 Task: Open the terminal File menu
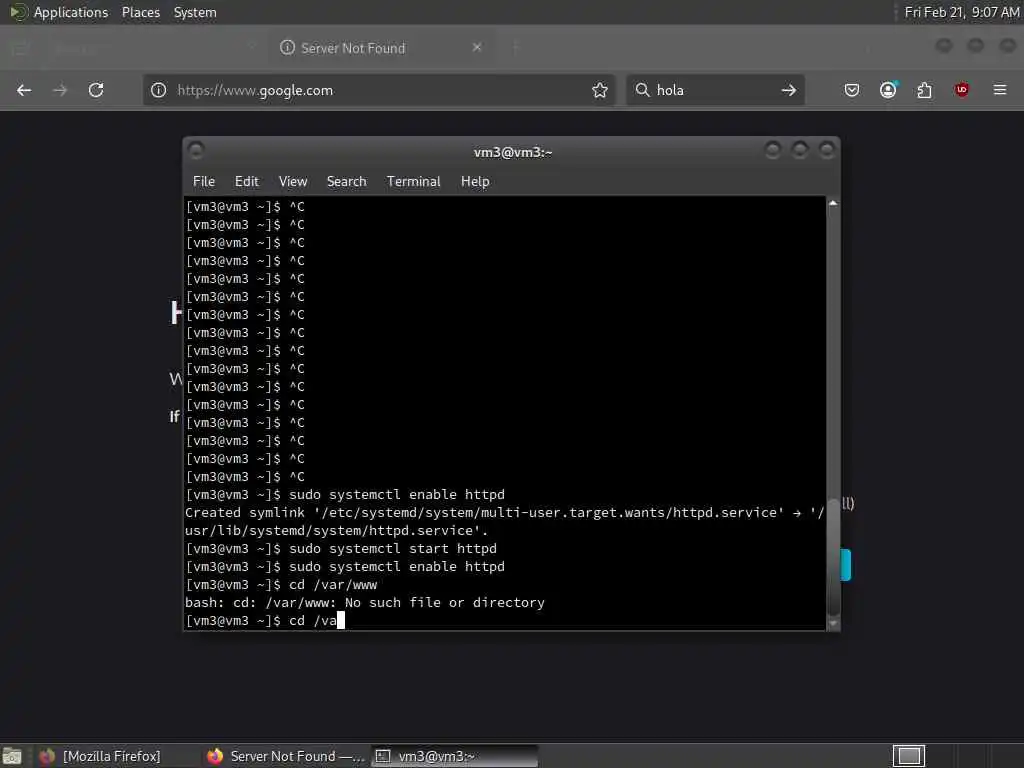[204, 182]
